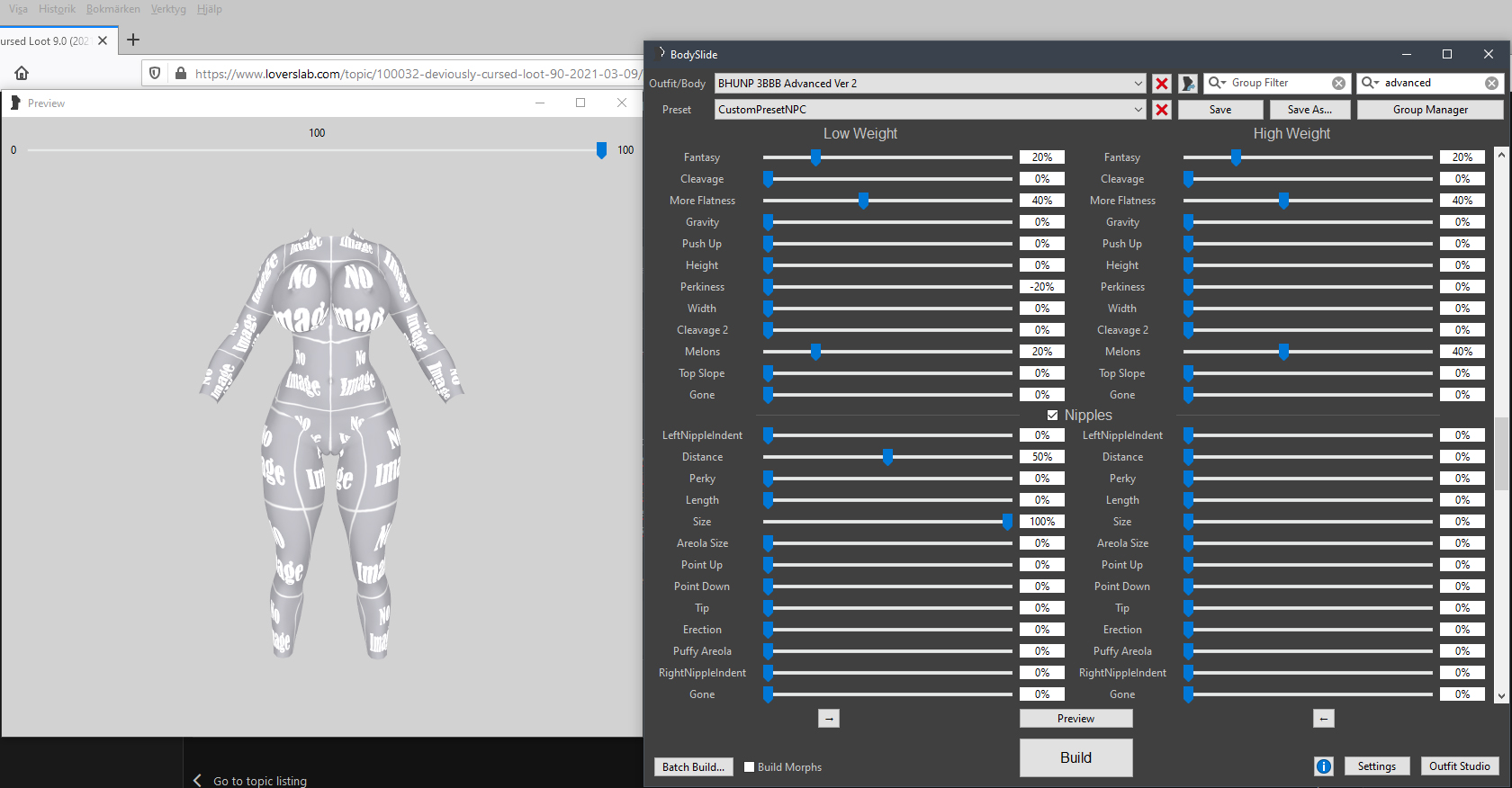Copy high weight values to low weight arrow

(1323, 719)
